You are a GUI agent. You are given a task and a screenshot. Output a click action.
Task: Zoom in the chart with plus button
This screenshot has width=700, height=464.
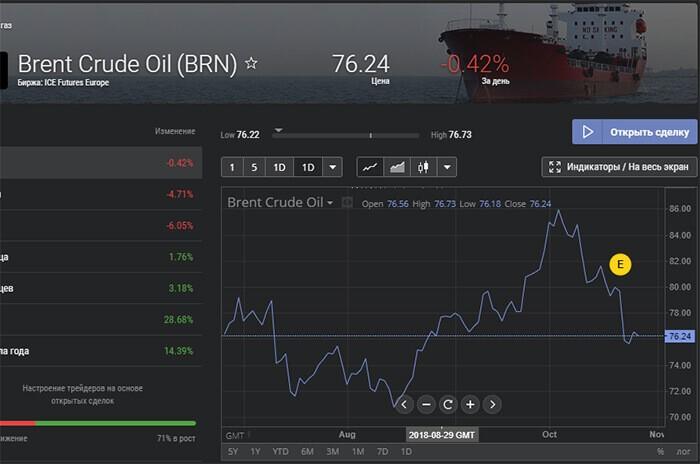click(x=469, y=404)
